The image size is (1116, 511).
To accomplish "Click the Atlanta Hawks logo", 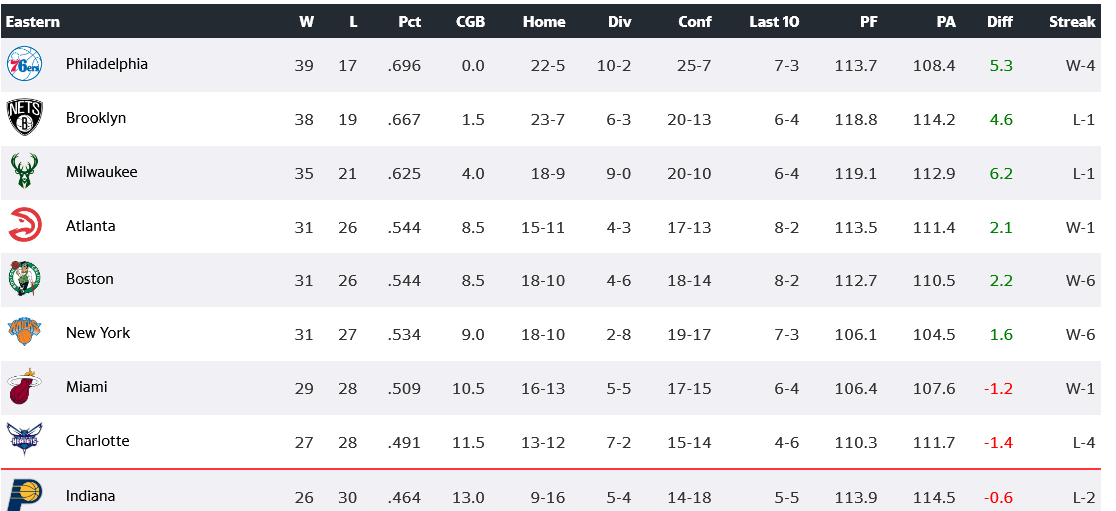I will click(25, 226).
